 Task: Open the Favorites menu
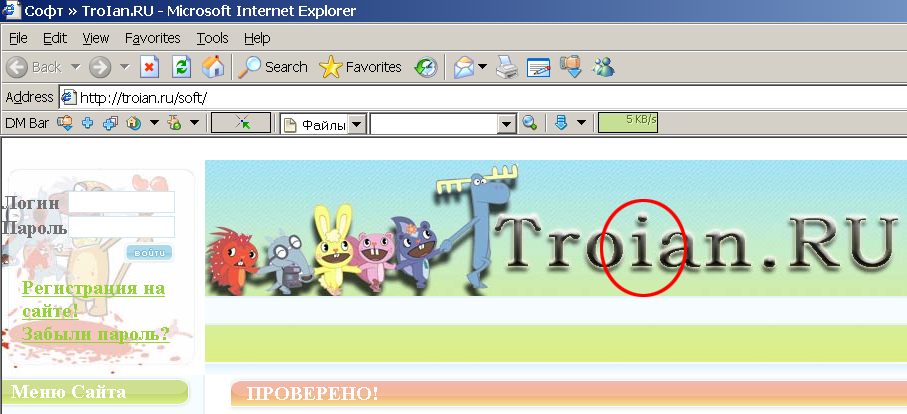click(x=153, y=39)
